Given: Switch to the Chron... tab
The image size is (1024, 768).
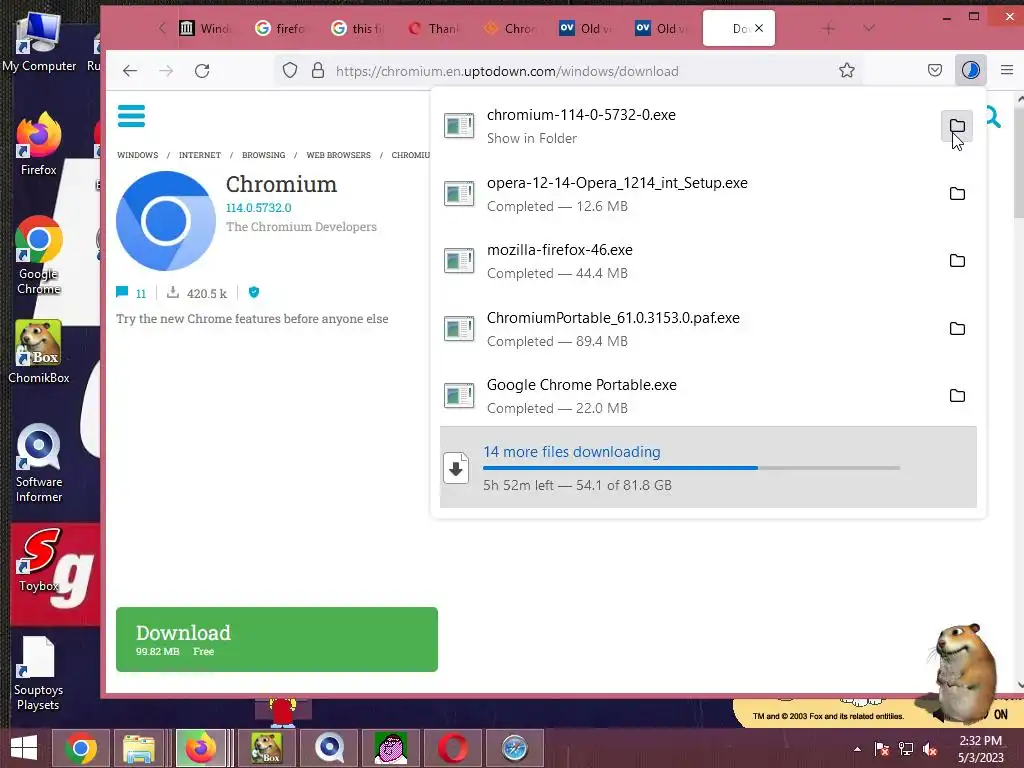Looking at the screenshot, I should coord(509,28).
